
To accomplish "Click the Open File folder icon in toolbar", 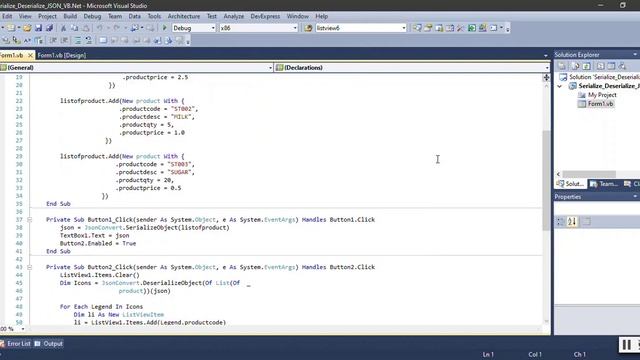I will [27, 28].
